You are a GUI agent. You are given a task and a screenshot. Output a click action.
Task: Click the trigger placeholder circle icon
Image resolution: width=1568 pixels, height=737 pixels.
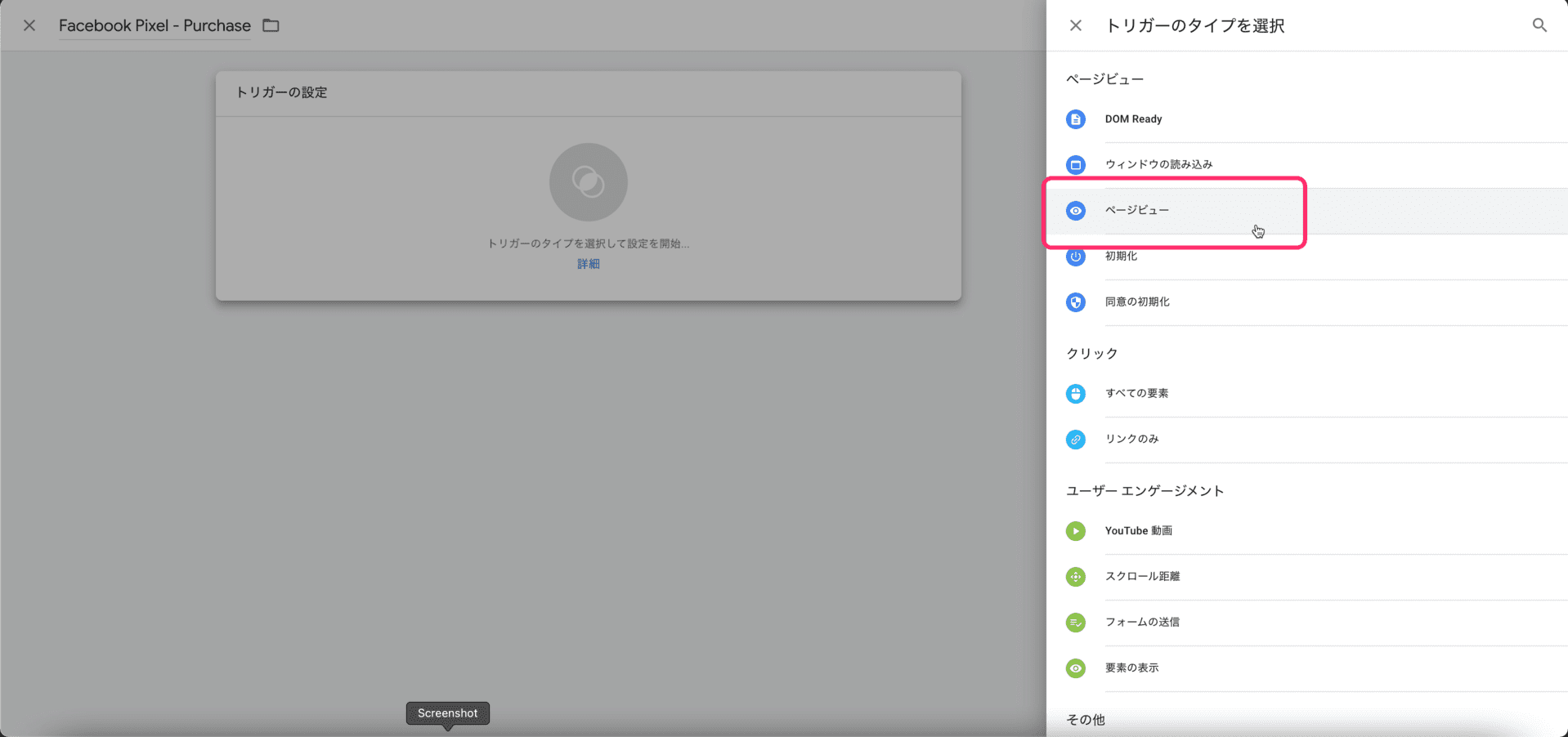point(589,182)
